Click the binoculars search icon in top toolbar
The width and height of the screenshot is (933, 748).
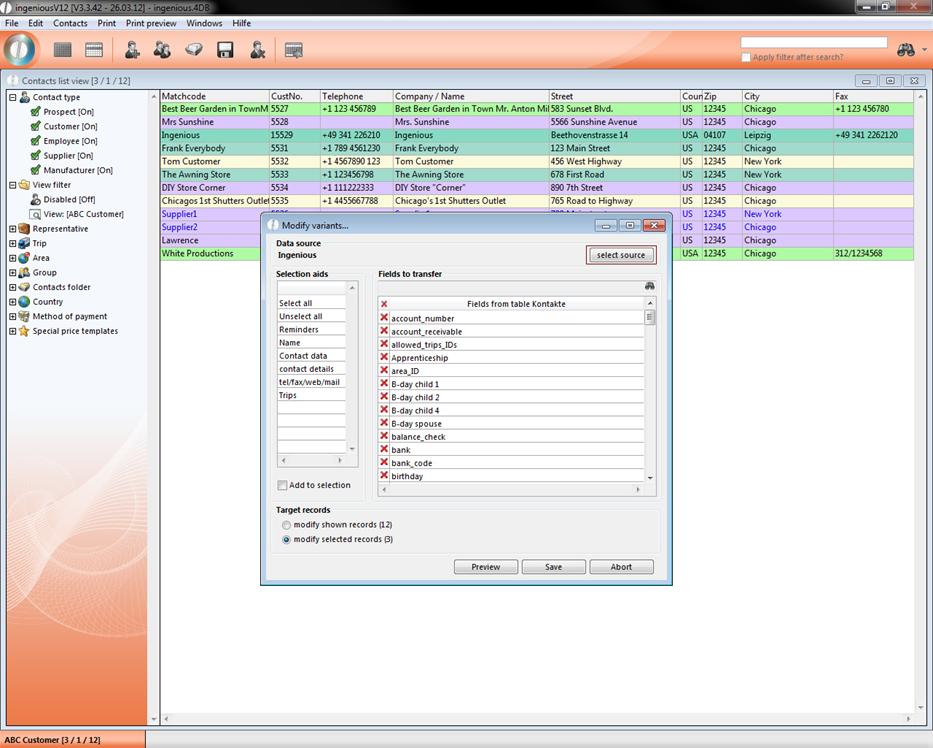coord(906,50)
